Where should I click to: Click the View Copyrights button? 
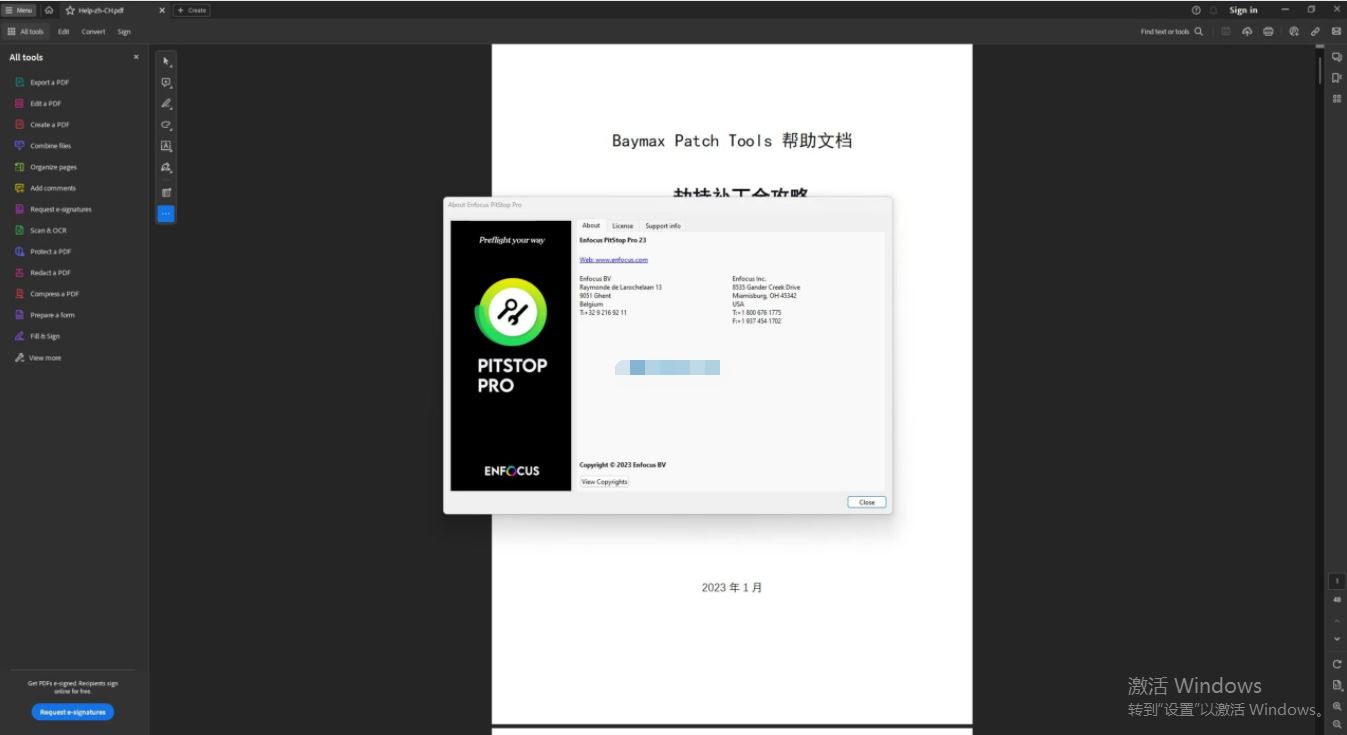click(x=604, y=482)
